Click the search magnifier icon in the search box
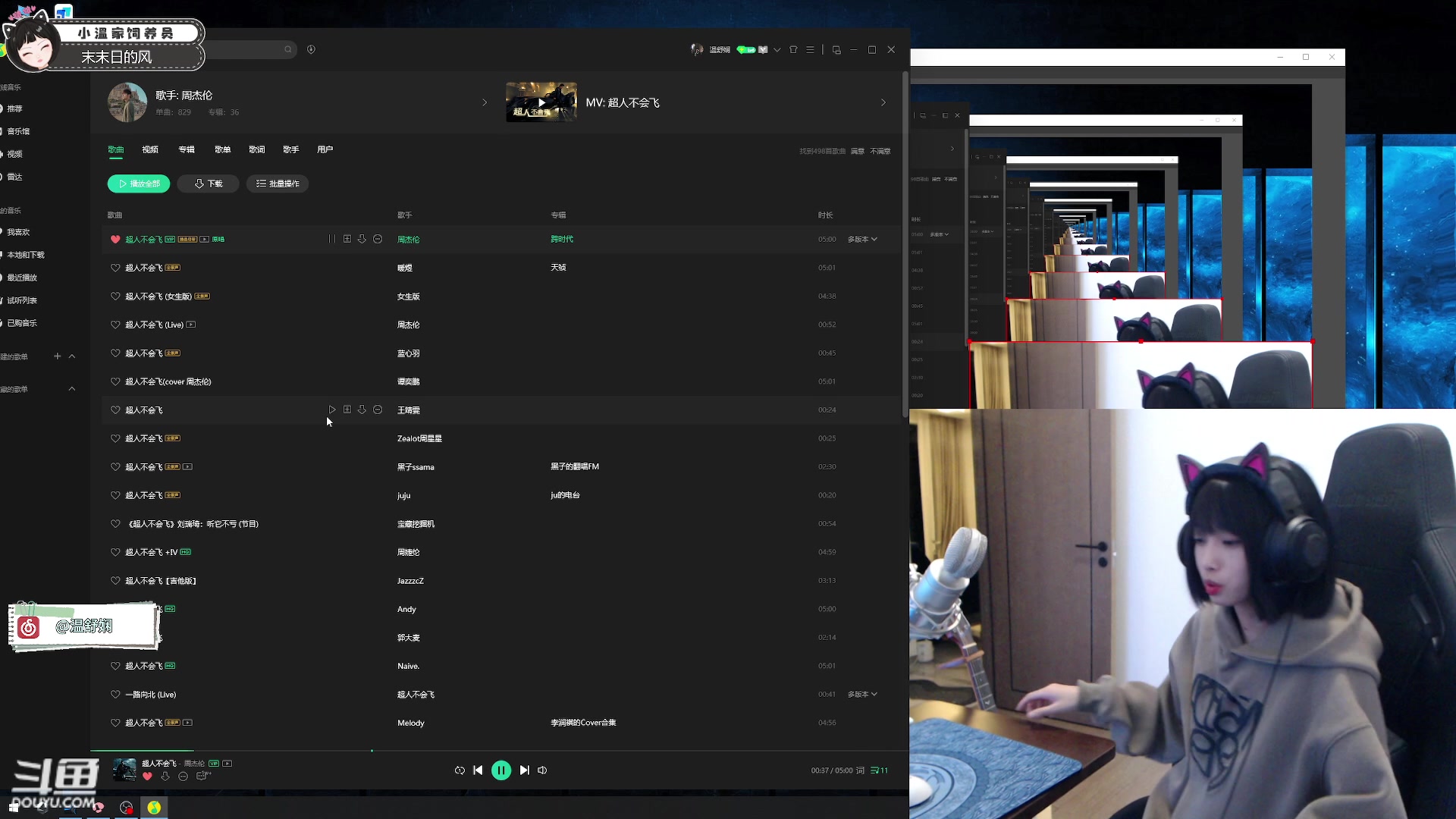The width and height of the screenshot is (1456, 819). (288, 49)
